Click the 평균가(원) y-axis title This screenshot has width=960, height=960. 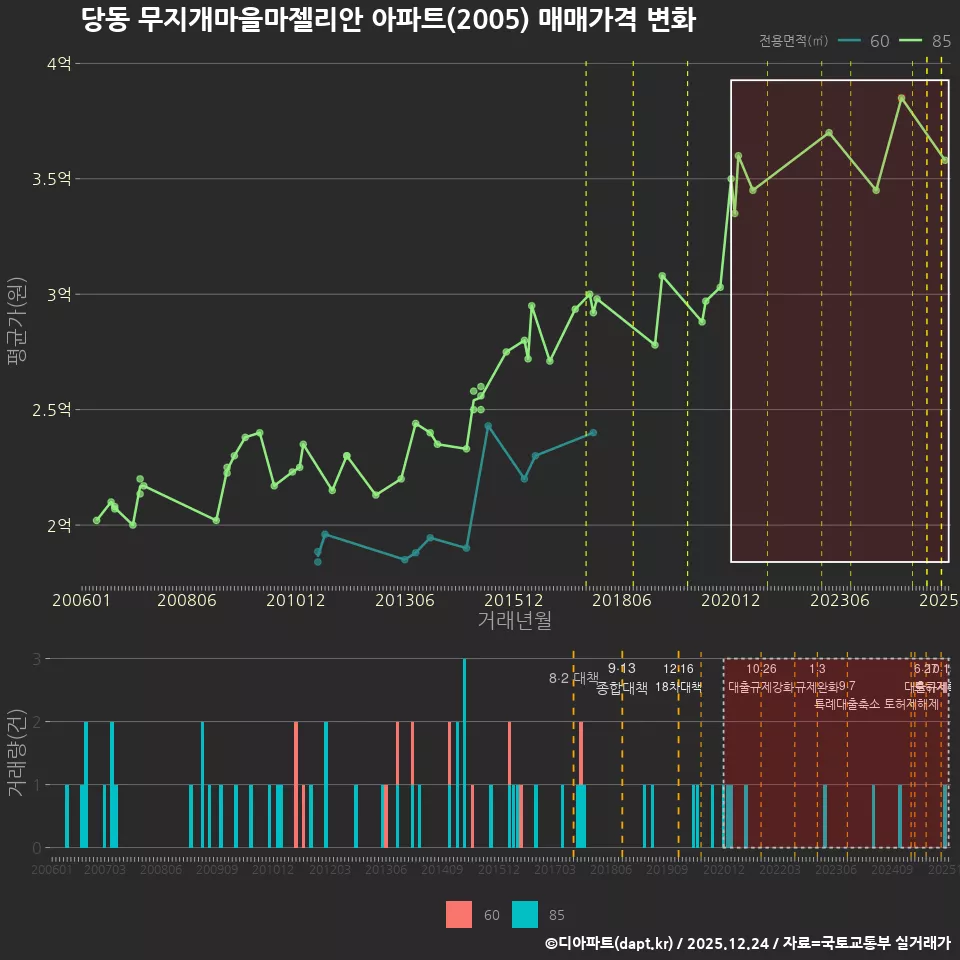point(16,325)
